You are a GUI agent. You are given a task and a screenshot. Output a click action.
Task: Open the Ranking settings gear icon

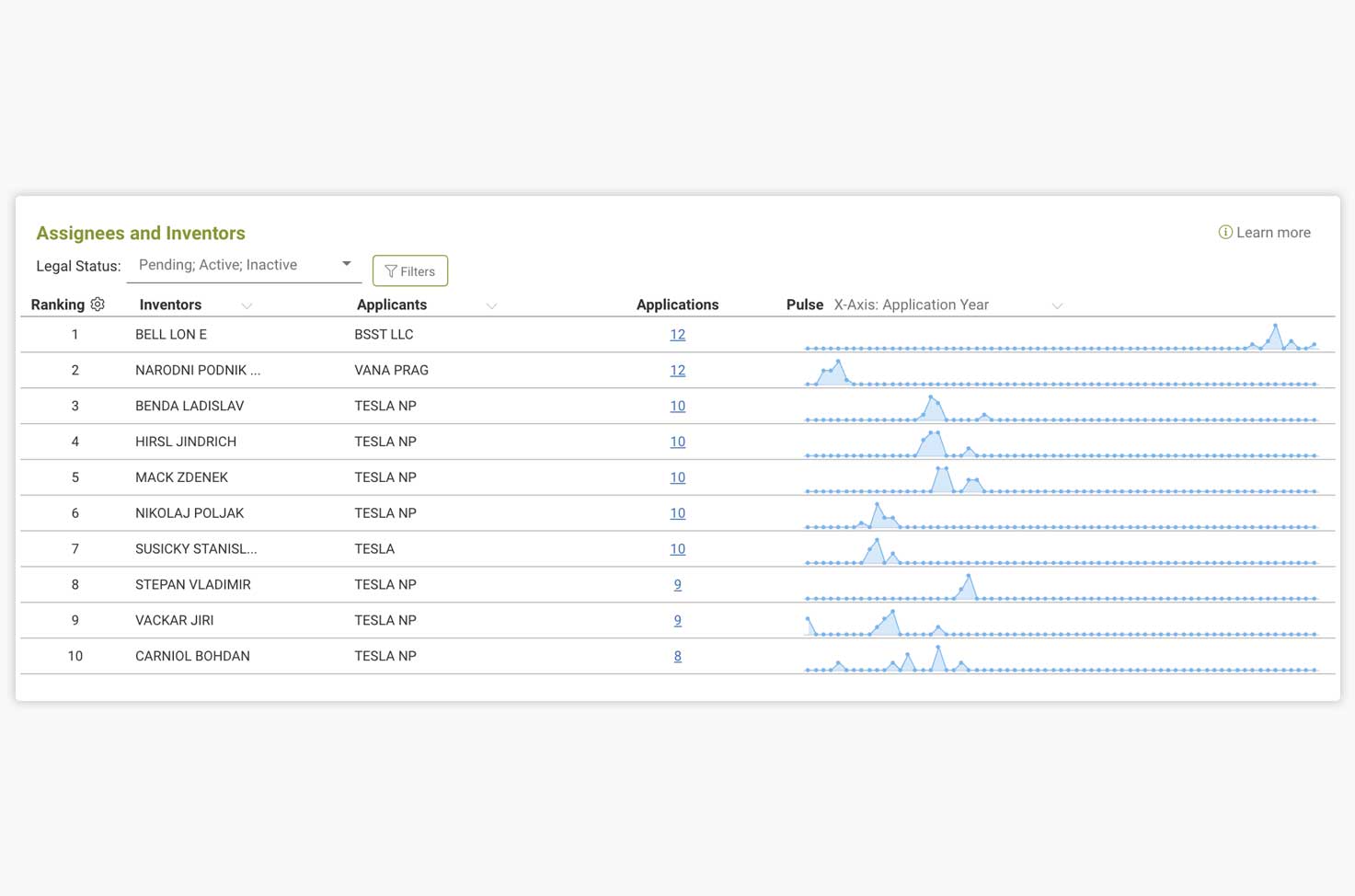click(98, 304)
